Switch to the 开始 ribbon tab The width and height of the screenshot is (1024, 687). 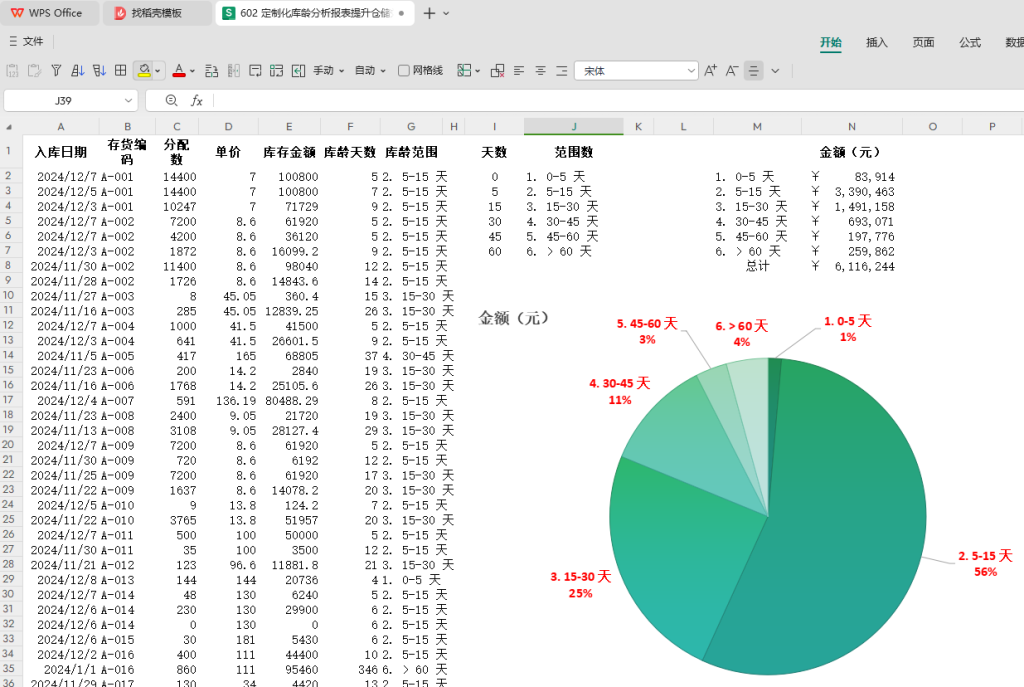831,42
